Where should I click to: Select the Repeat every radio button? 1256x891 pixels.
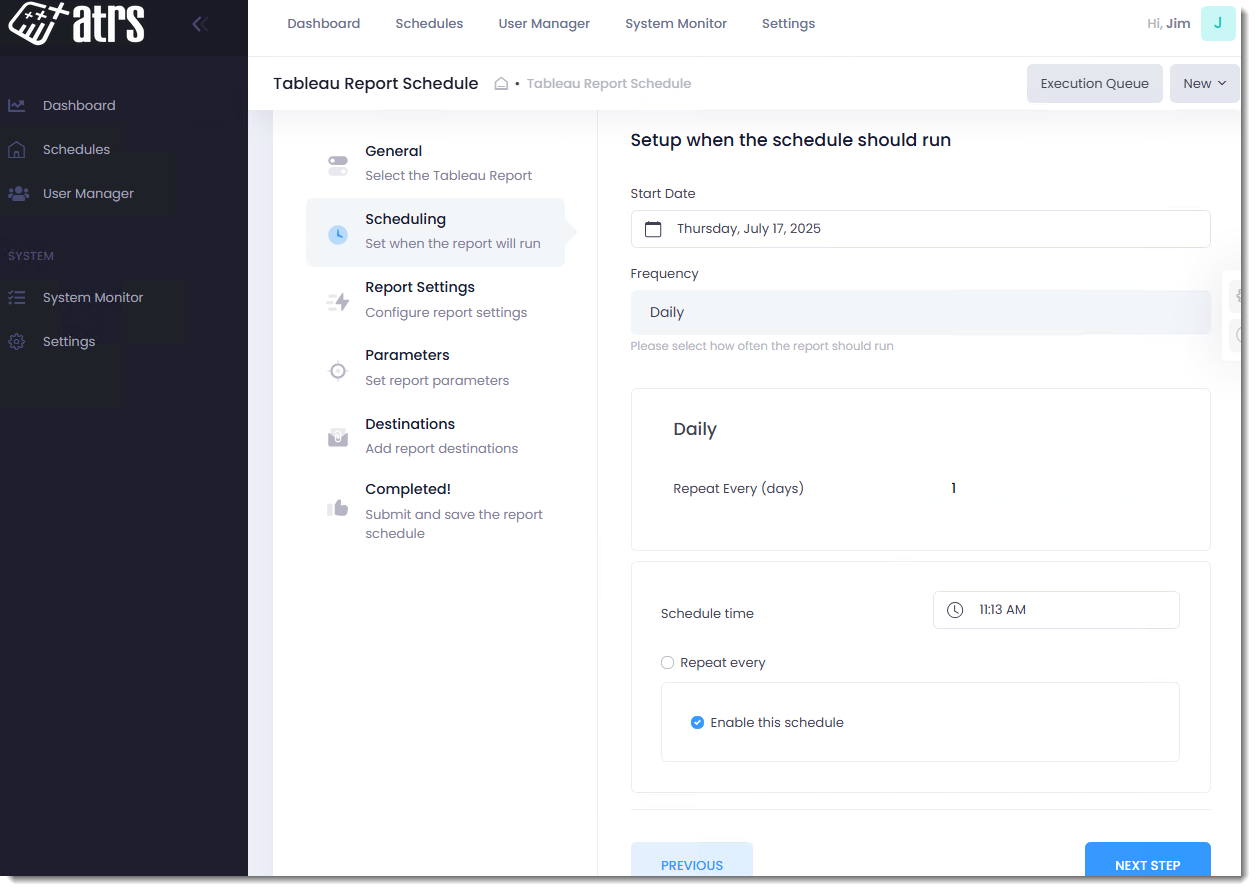(668, 663)
